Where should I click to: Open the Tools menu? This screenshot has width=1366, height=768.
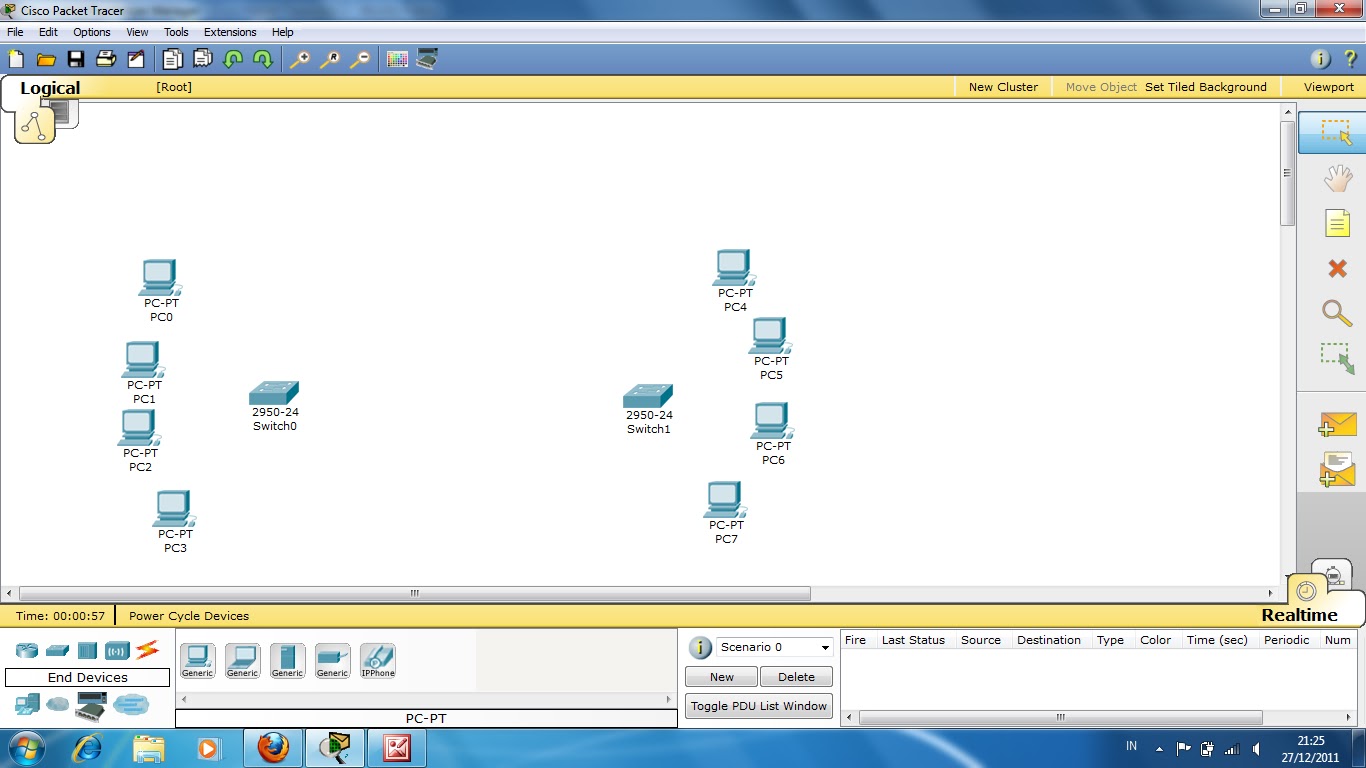pos(176,32)
